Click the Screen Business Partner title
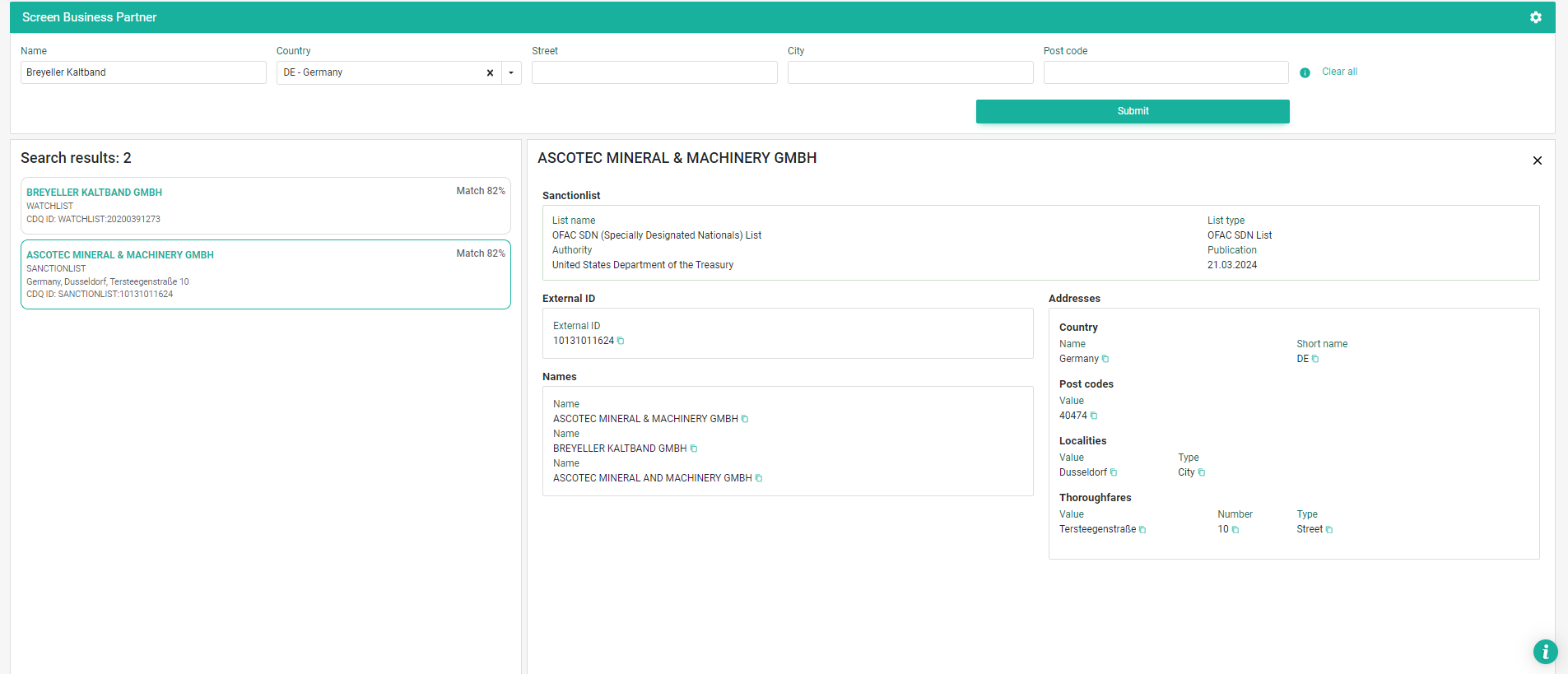This screenshot has height=674, width=1568. click(x=89, y=17)
